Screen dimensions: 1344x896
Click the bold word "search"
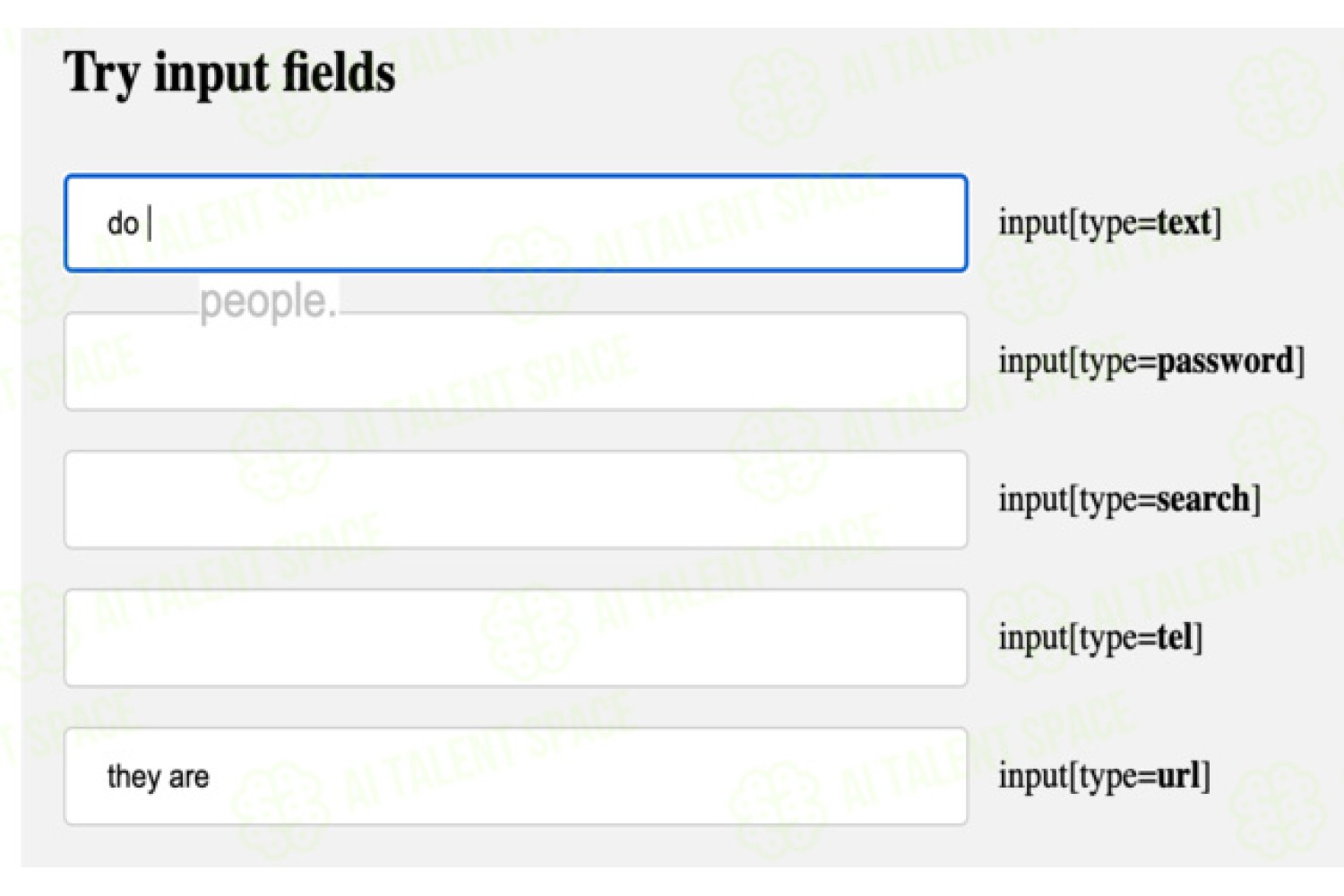[x=1202, y=499]
